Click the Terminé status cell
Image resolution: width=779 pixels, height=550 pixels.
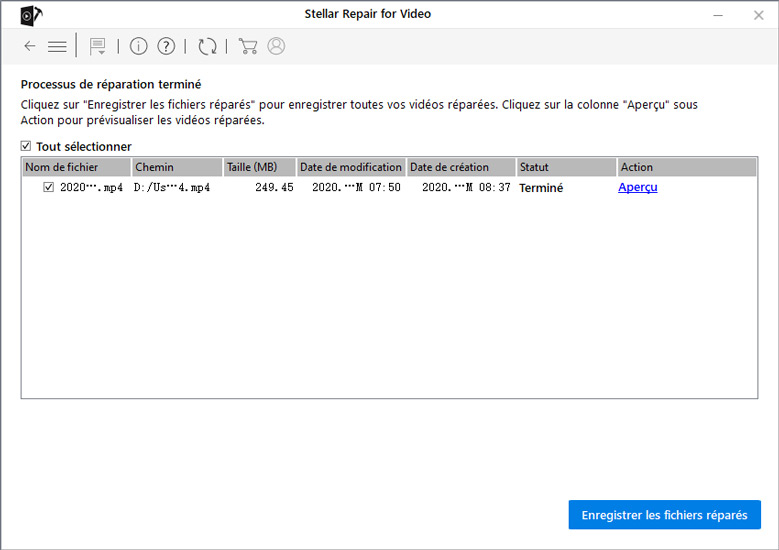click(541, 188)
